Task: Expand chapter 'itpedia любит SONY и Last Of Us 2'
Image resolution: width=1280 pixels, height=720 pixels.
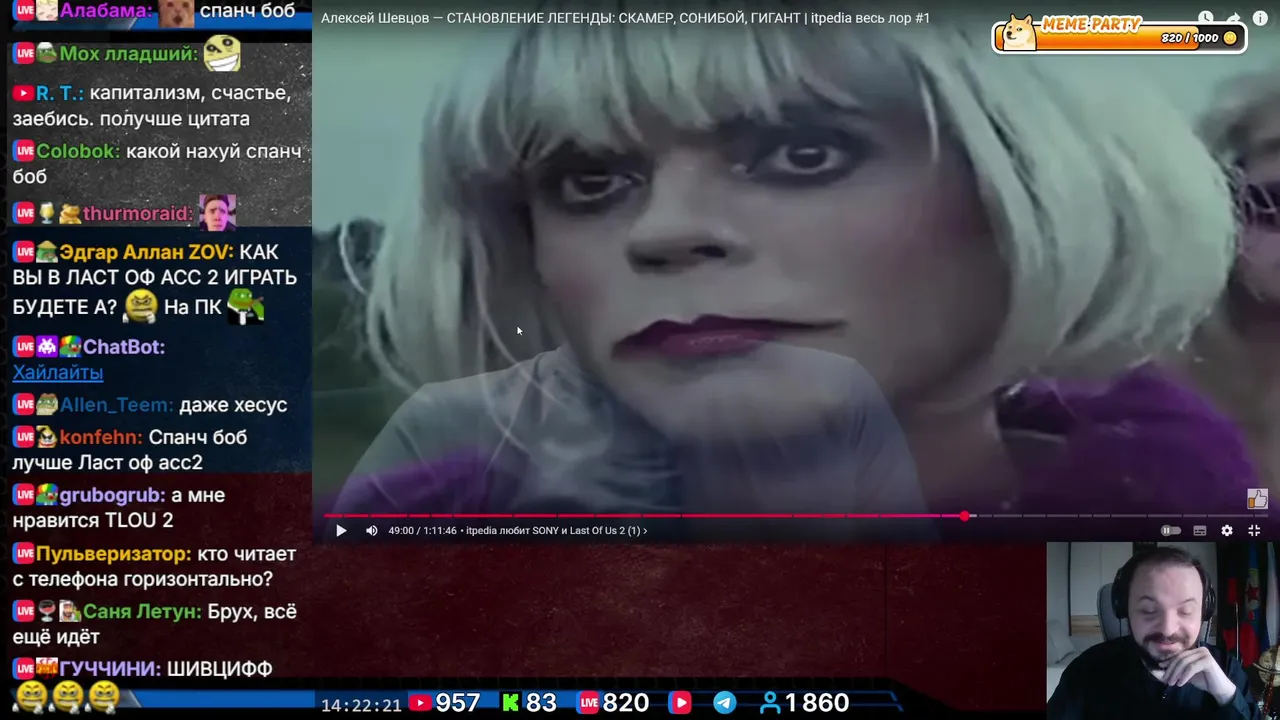Action: (x=556, y=531)
